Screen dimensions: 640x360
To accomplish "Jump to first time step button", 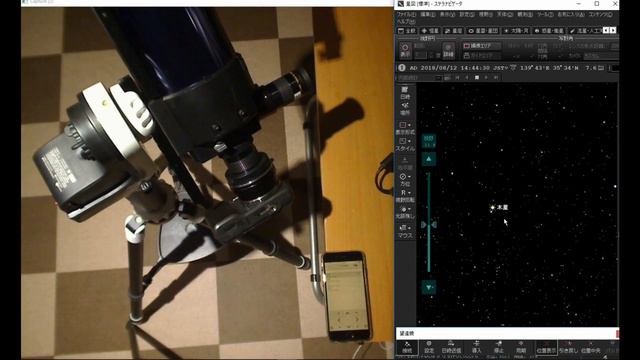I will point(457,77).
